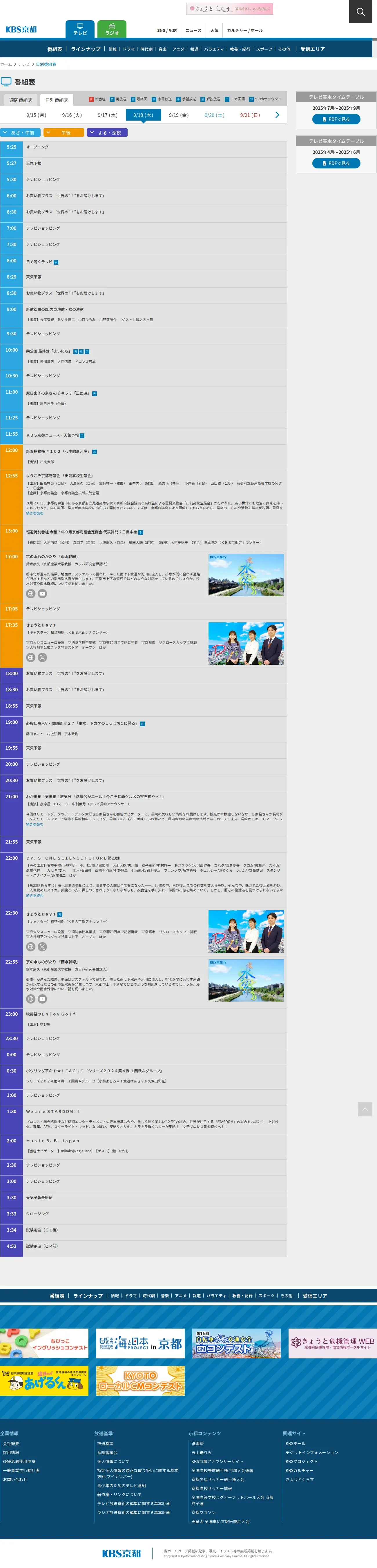Open the あげるくん banner
Image resolution: width=377 pixels, height=1568 pixels.
[44, 1381]
